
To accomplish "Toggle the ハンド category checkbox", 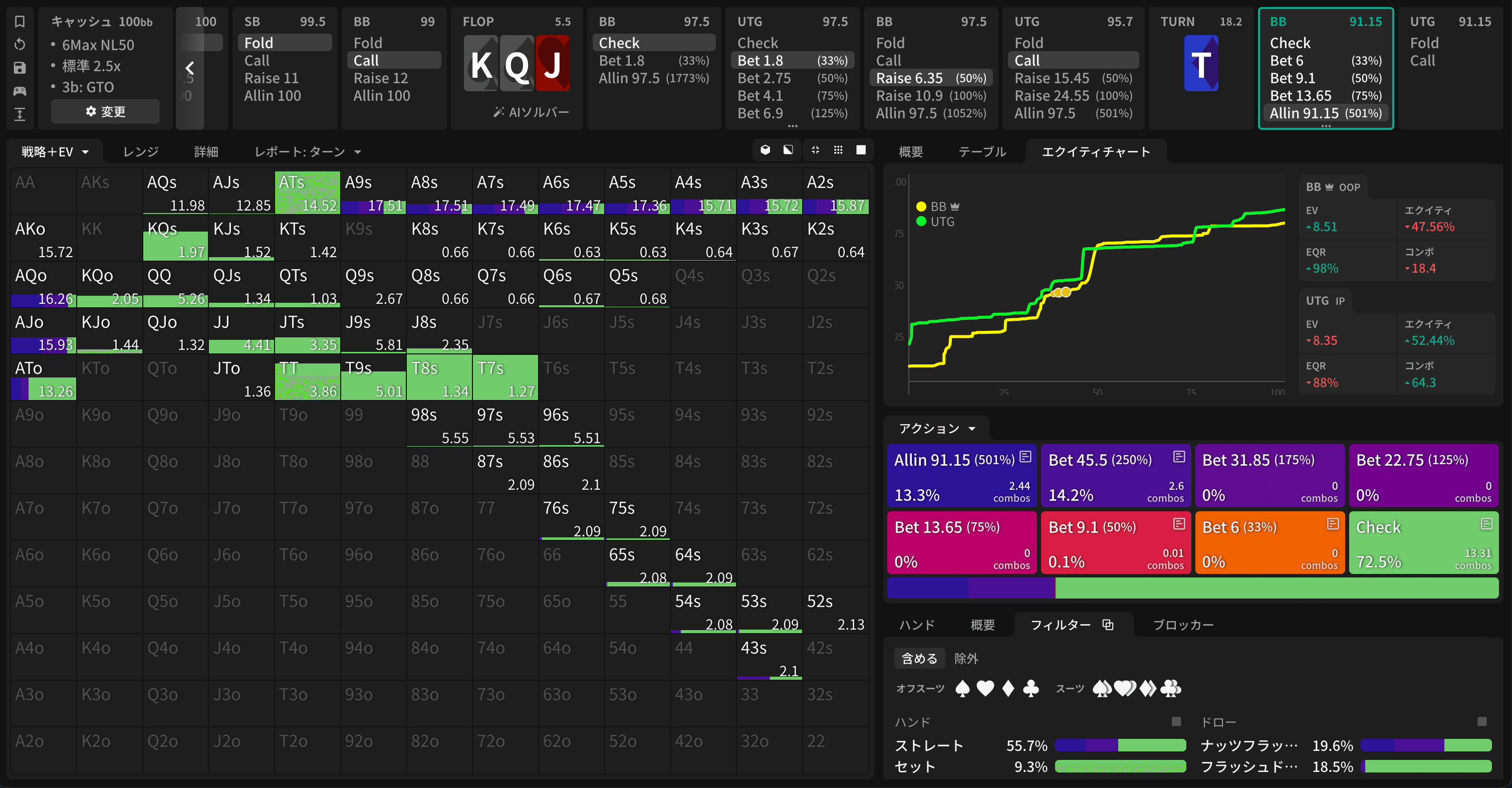I will (x=1176, y=721).
